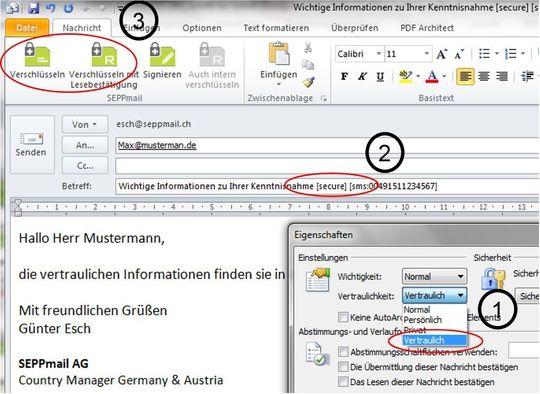The width and height of the screenshot is (540, 394).
Task: Toggle underline U formatting
Action: (380, 76)
